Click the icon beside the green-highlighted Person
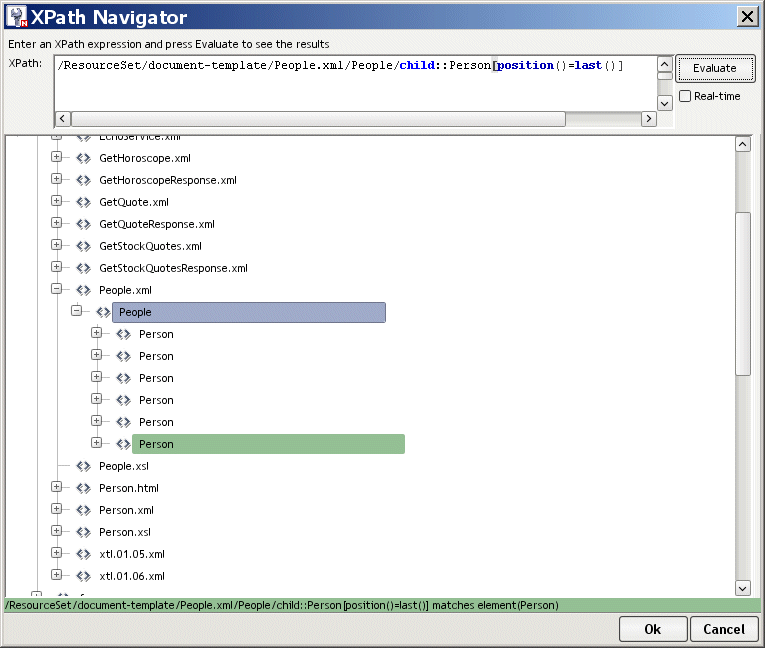The image size is (765, 648). tap(123, 444)
